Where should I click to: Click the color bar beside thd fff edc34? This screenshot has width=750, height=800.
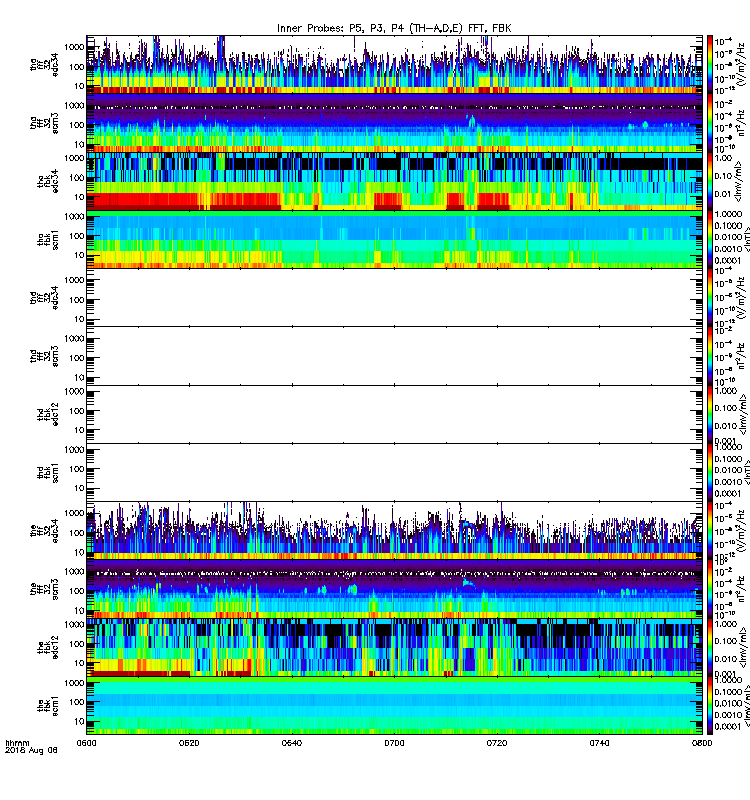(x=710, y=297)
